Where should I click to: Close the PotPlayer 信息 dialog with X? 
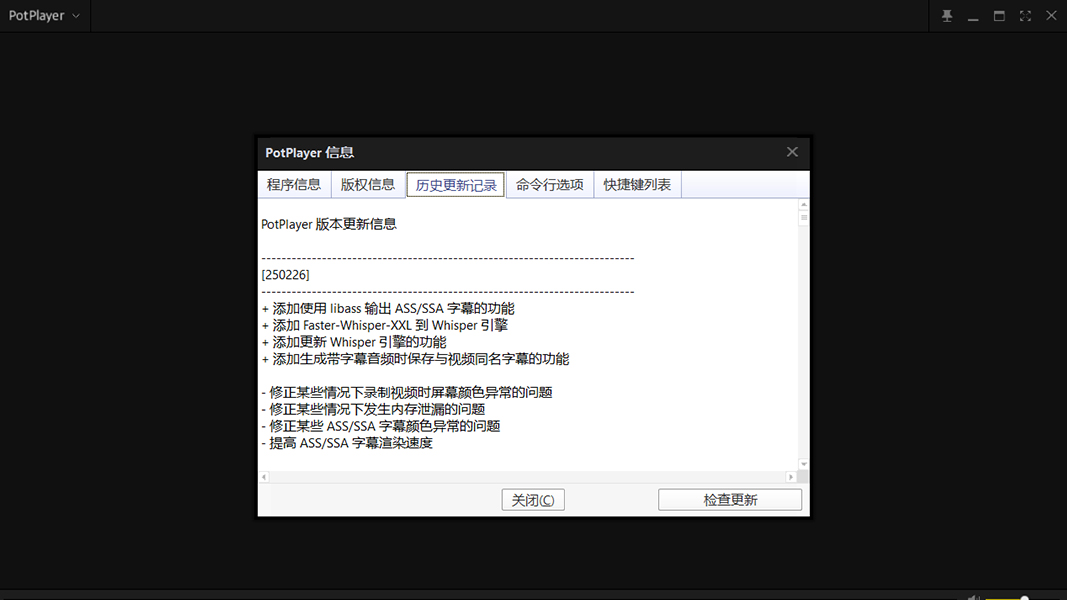(x=792, y=152)
